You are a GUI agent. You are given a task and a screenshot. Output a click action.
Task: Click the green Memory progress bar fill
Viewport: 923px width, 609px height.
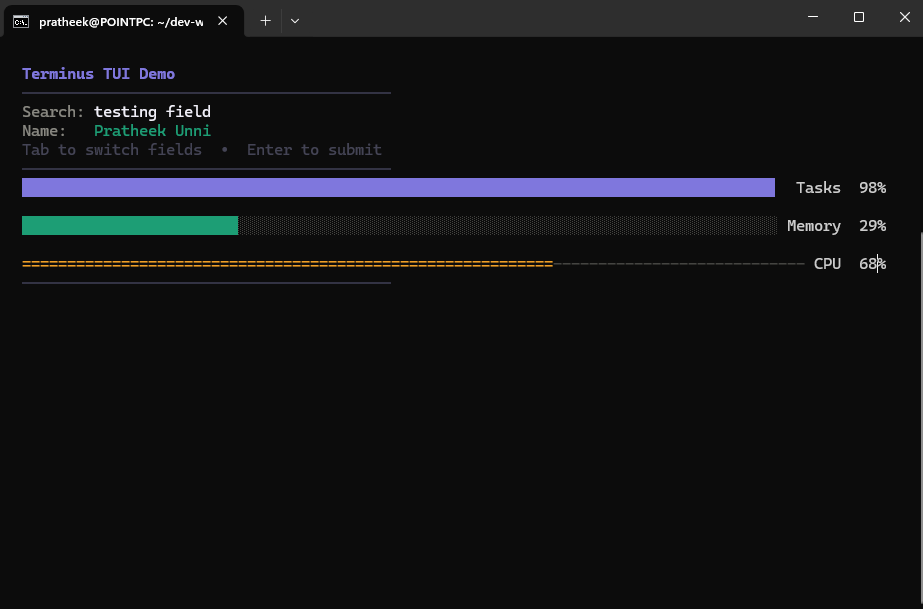[130, 225]
